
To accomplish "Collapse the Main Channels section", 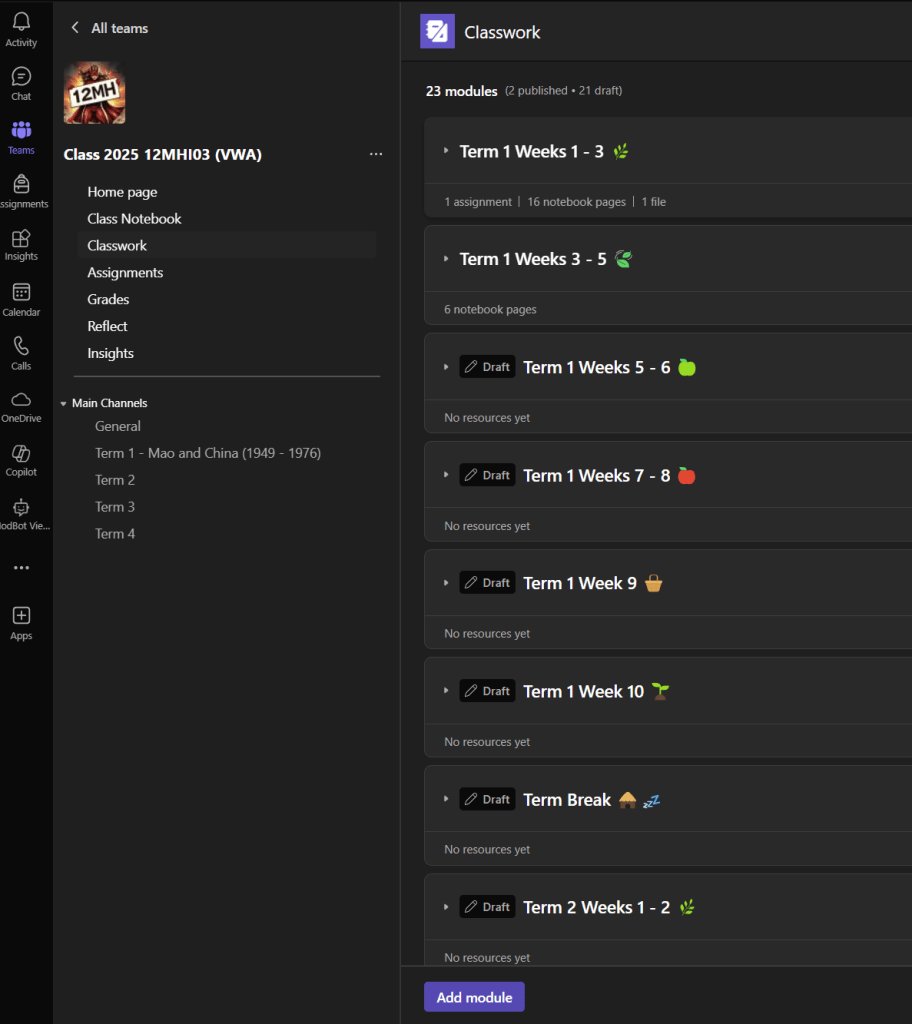I will (64, 404).
